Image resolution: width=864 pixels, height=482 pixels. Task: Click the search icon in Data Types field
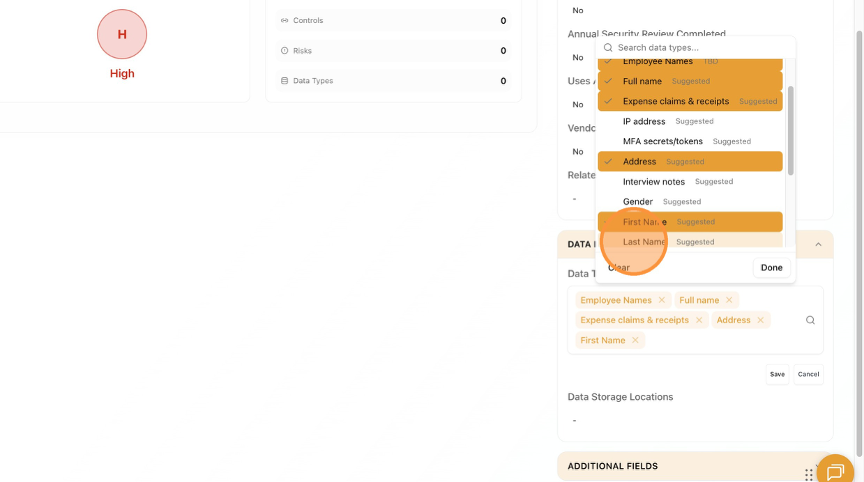(810, 320)
